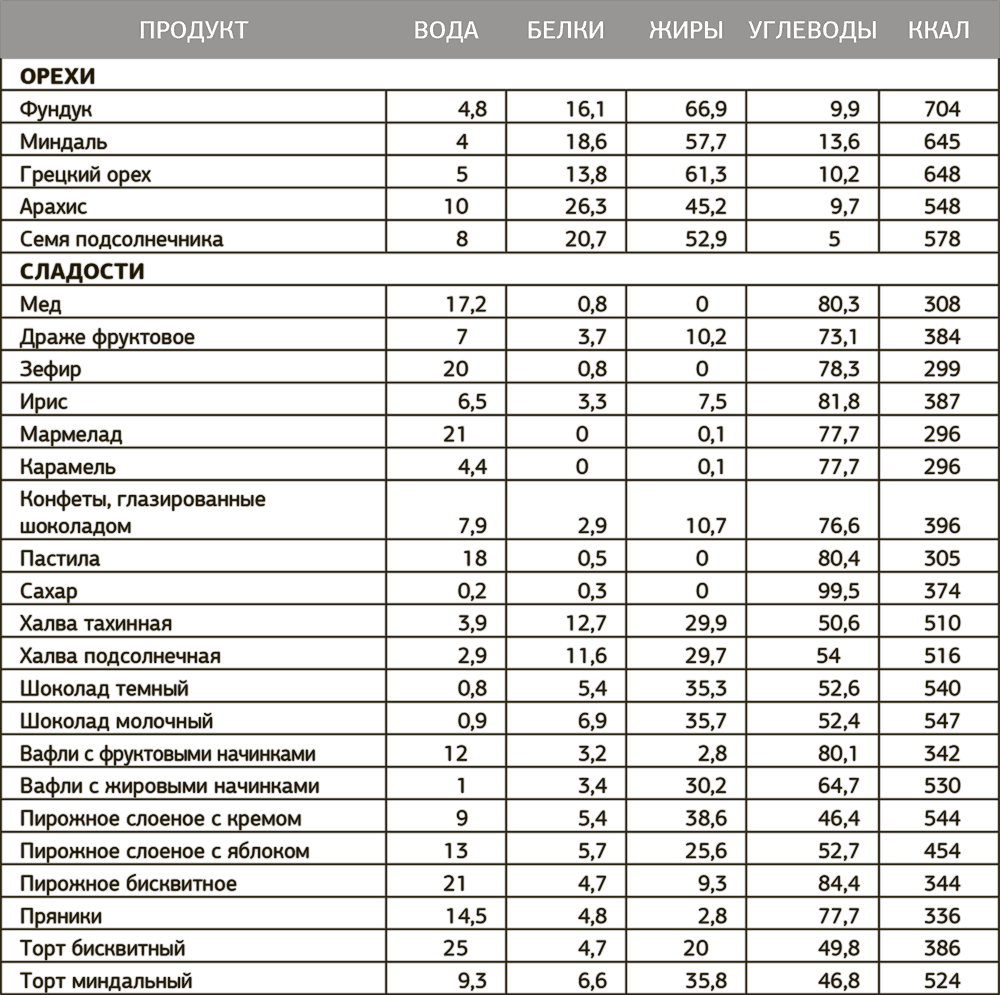Select the ВОДА column header
The image size is (1000, 995).
click(446, 30)
